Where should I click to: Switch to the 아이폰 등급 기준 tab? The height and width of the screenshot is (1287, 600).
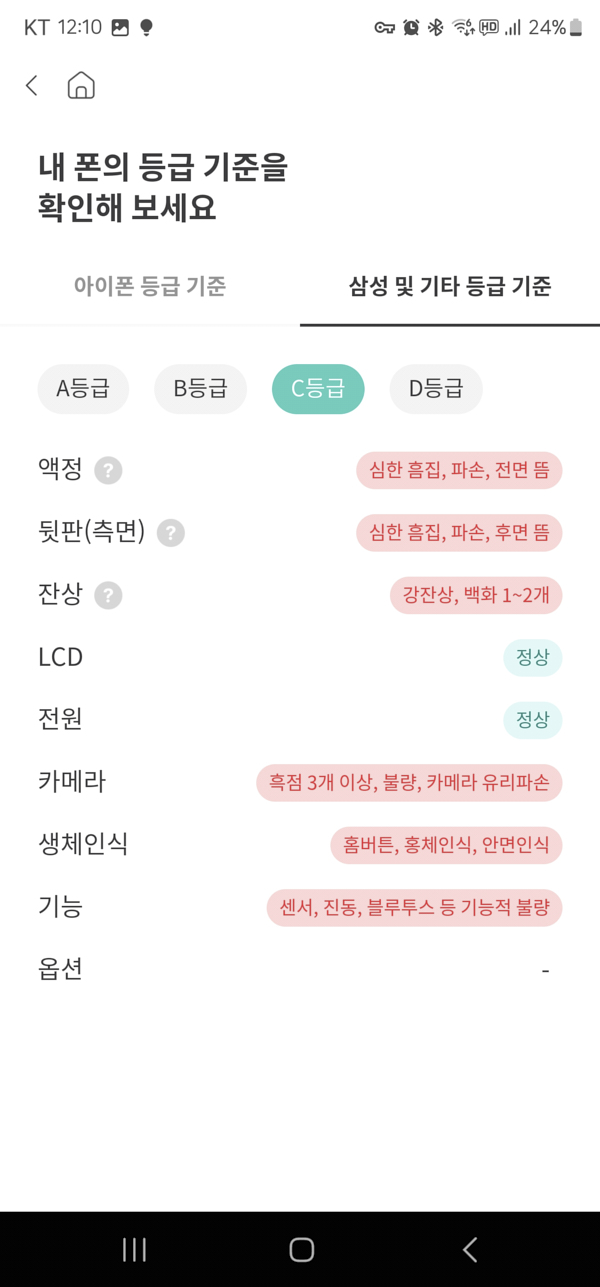pos(150,286)
